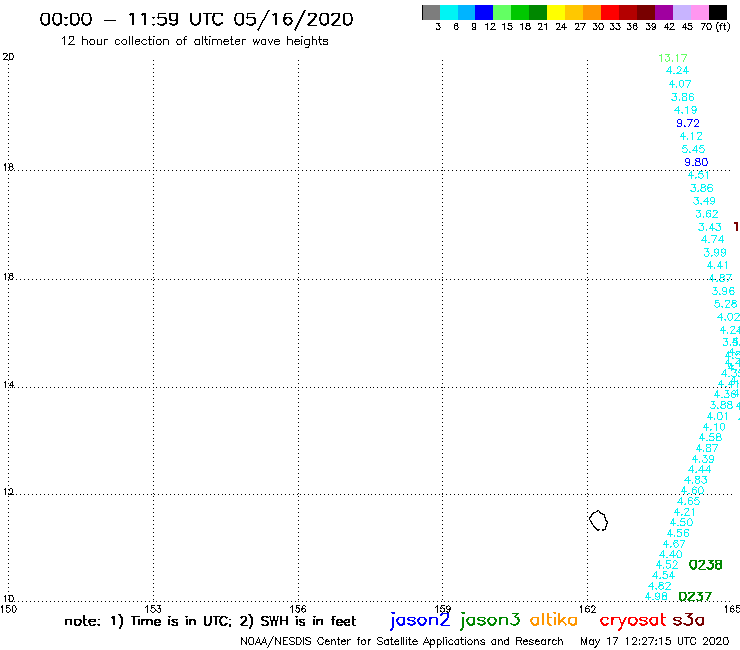740x650 pixels.
Task: Click the wave height value 4.67
Action: (x=674, y=544)
